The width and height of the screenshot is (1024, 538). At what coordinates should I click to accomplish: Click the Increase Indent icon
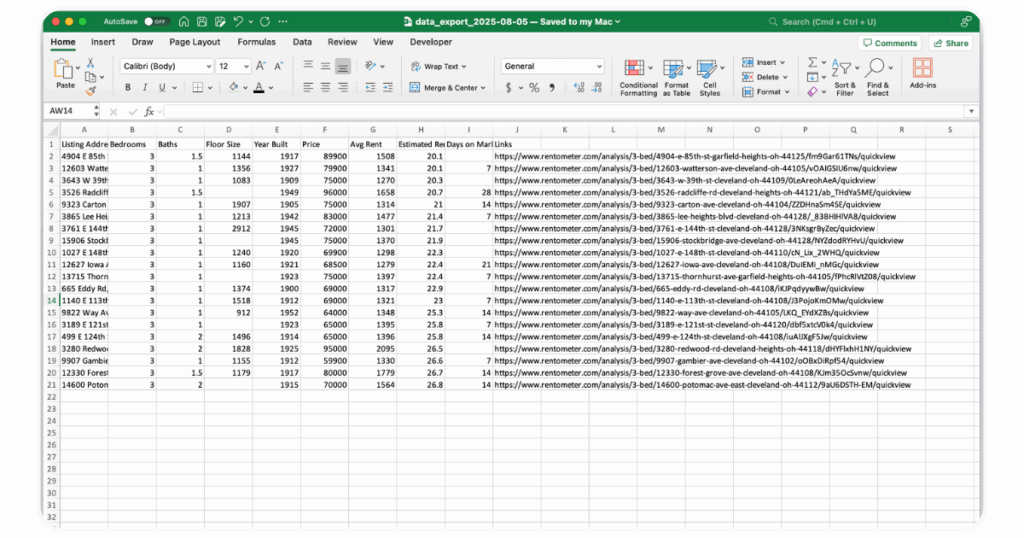388,87
